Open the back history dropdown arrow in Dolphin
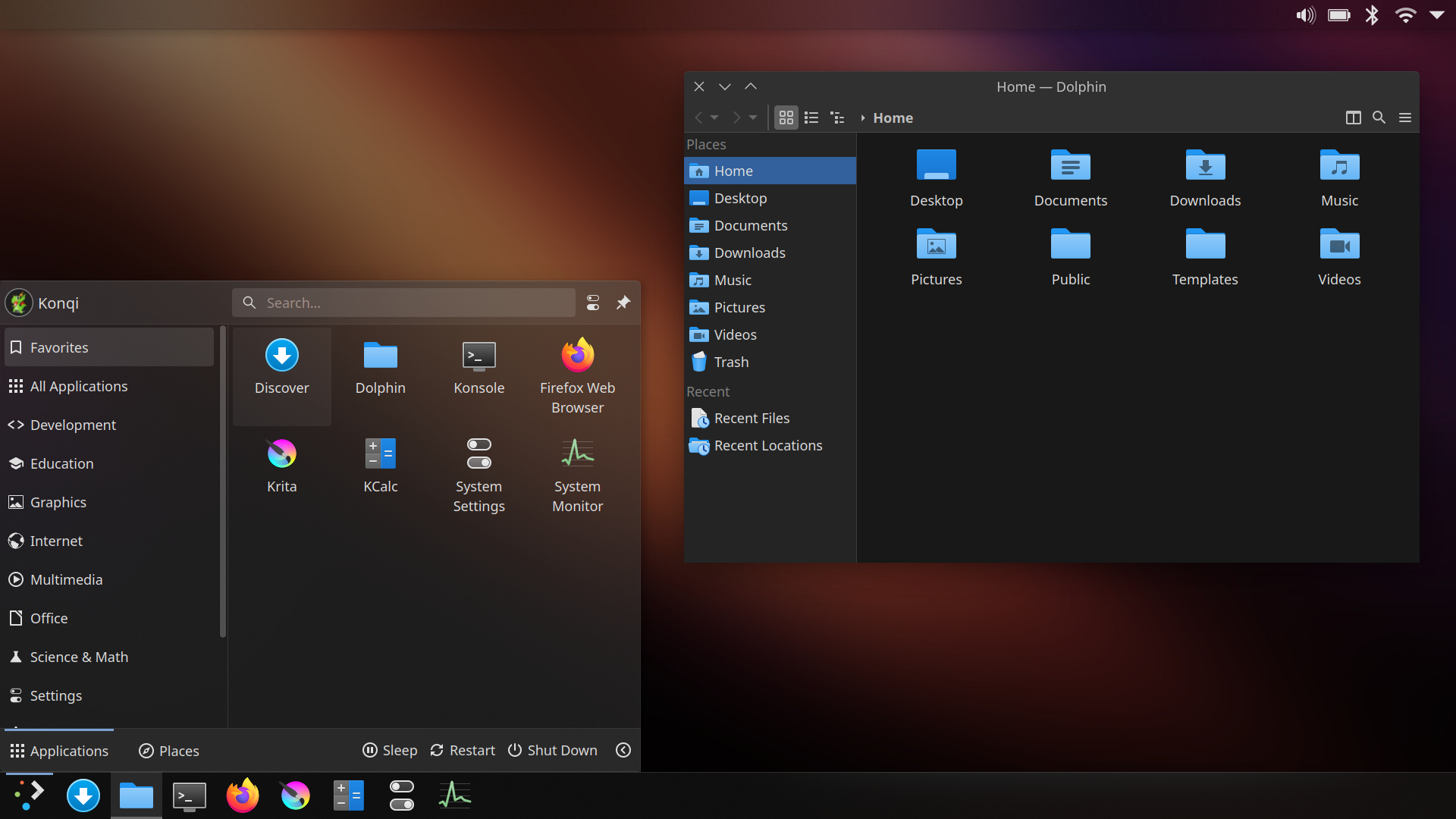This screenshot has height=819, width=1456. tap(714, 118)
